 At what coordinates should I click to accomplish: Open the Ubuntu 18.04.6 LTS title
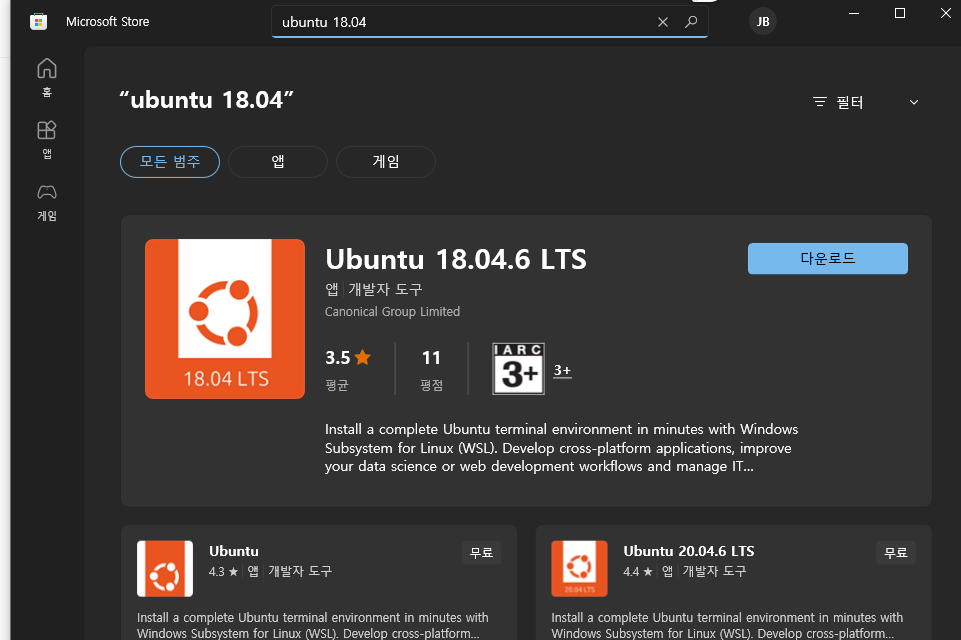pyautogui.click(x=456, y=259)
